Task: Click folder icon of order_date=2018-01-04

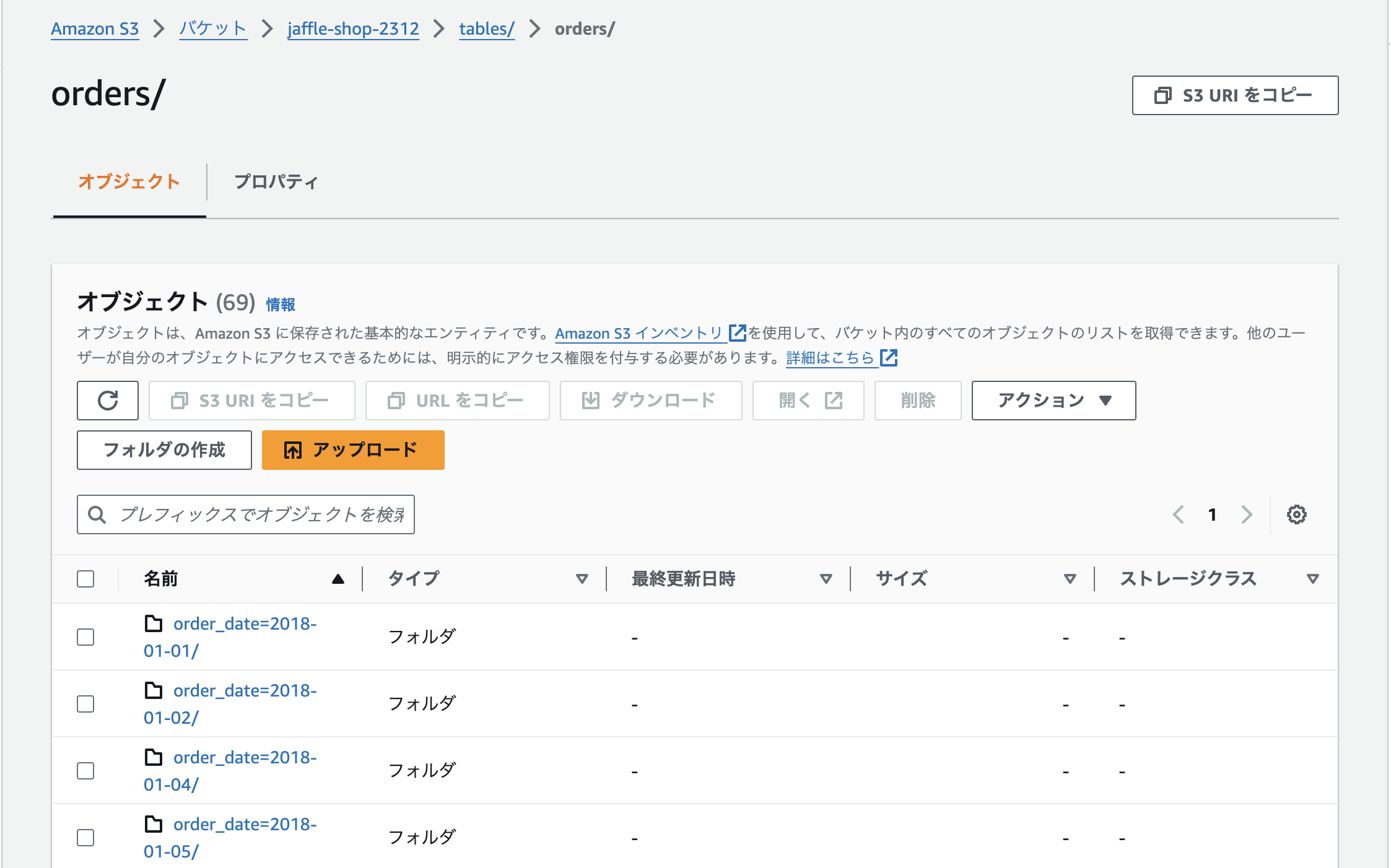Action: 154,757
